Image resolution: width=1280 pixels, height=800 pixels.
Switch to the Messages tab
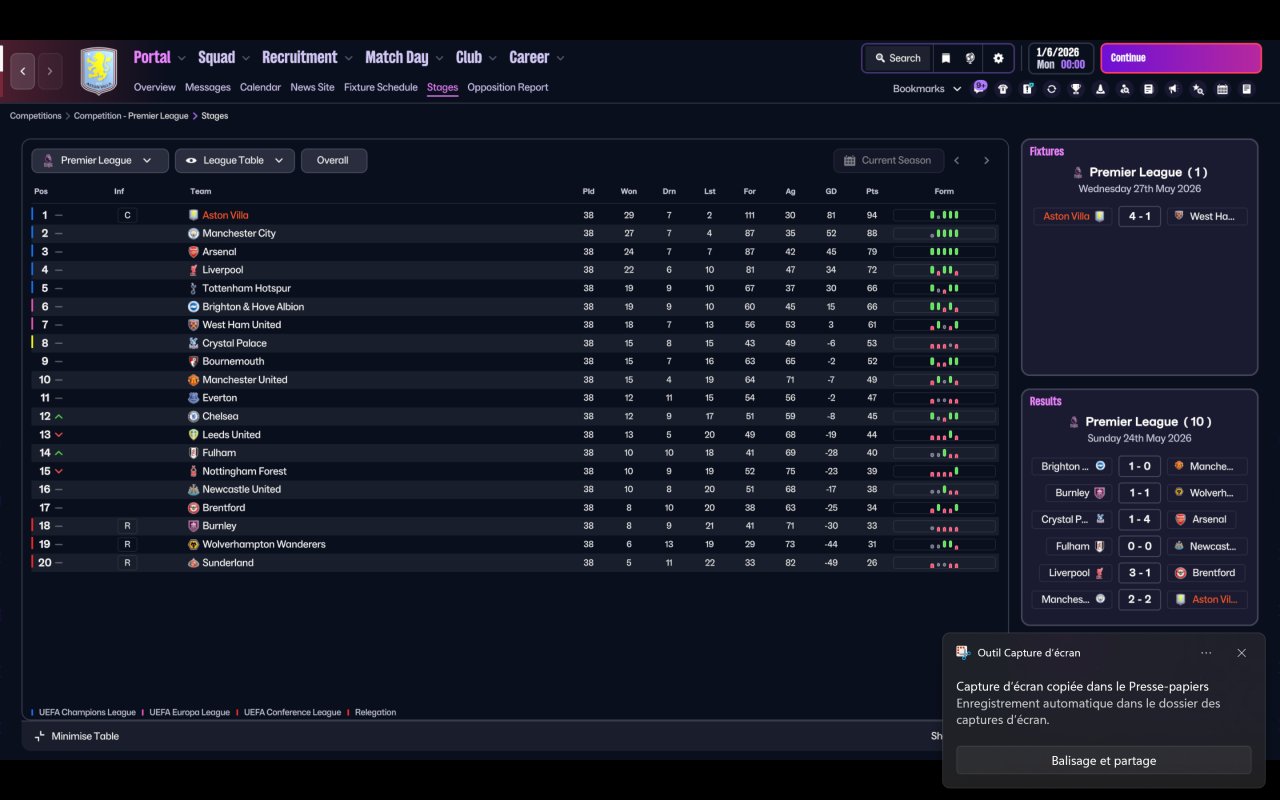click(x=208, y=87)
